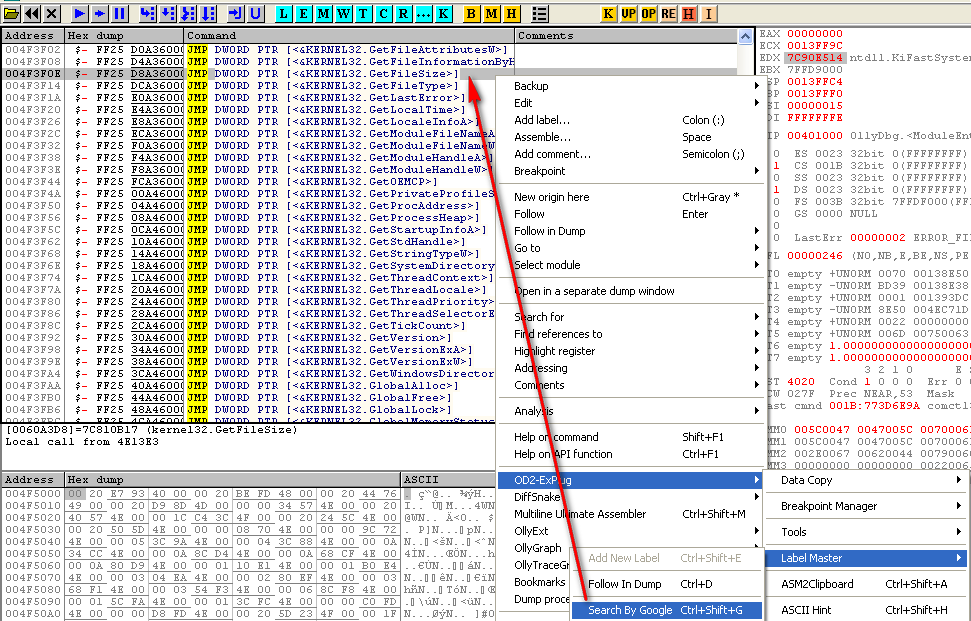The image size is (971, 621).
Task: Open References via cyan R button
Action: (x=404, y=13)
